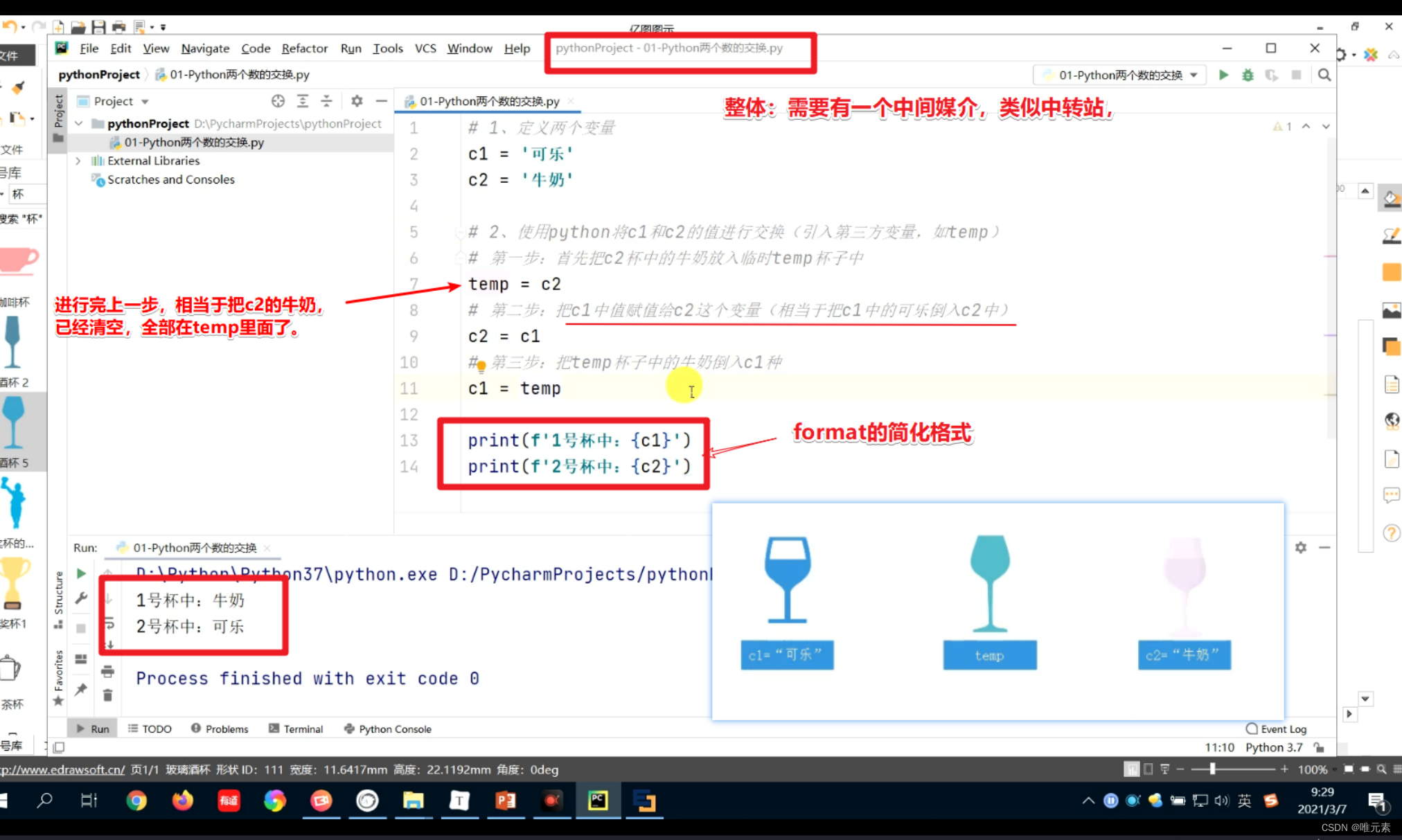Show hidden system tray icons chevron
The width and height of the screenshot is (1402, 840).
click(1088, 801)
